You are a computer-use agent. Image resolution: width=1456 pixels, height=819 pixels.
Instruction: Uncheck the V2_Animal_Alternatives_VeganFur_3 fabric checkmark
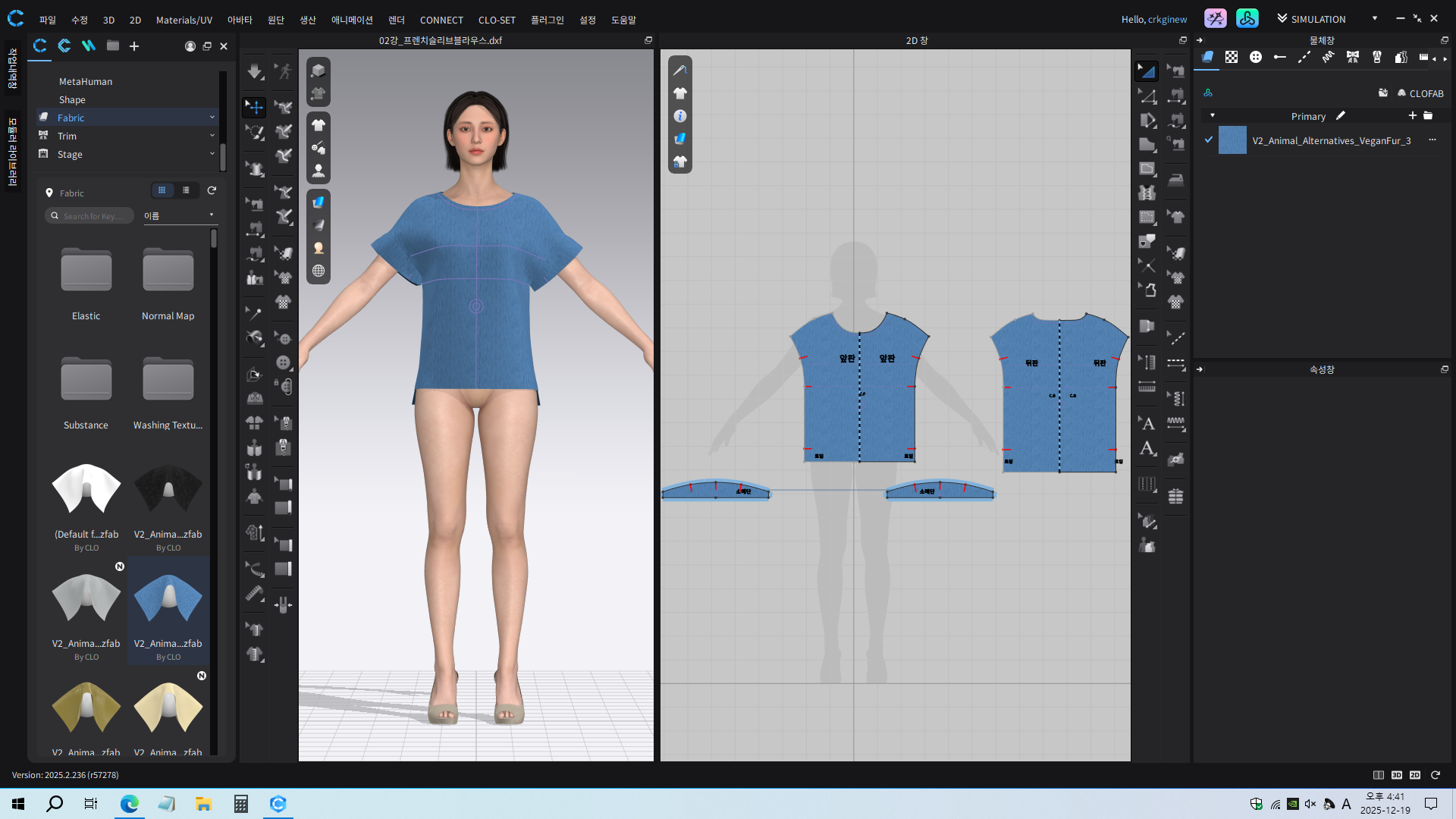tap(1209, 140)
